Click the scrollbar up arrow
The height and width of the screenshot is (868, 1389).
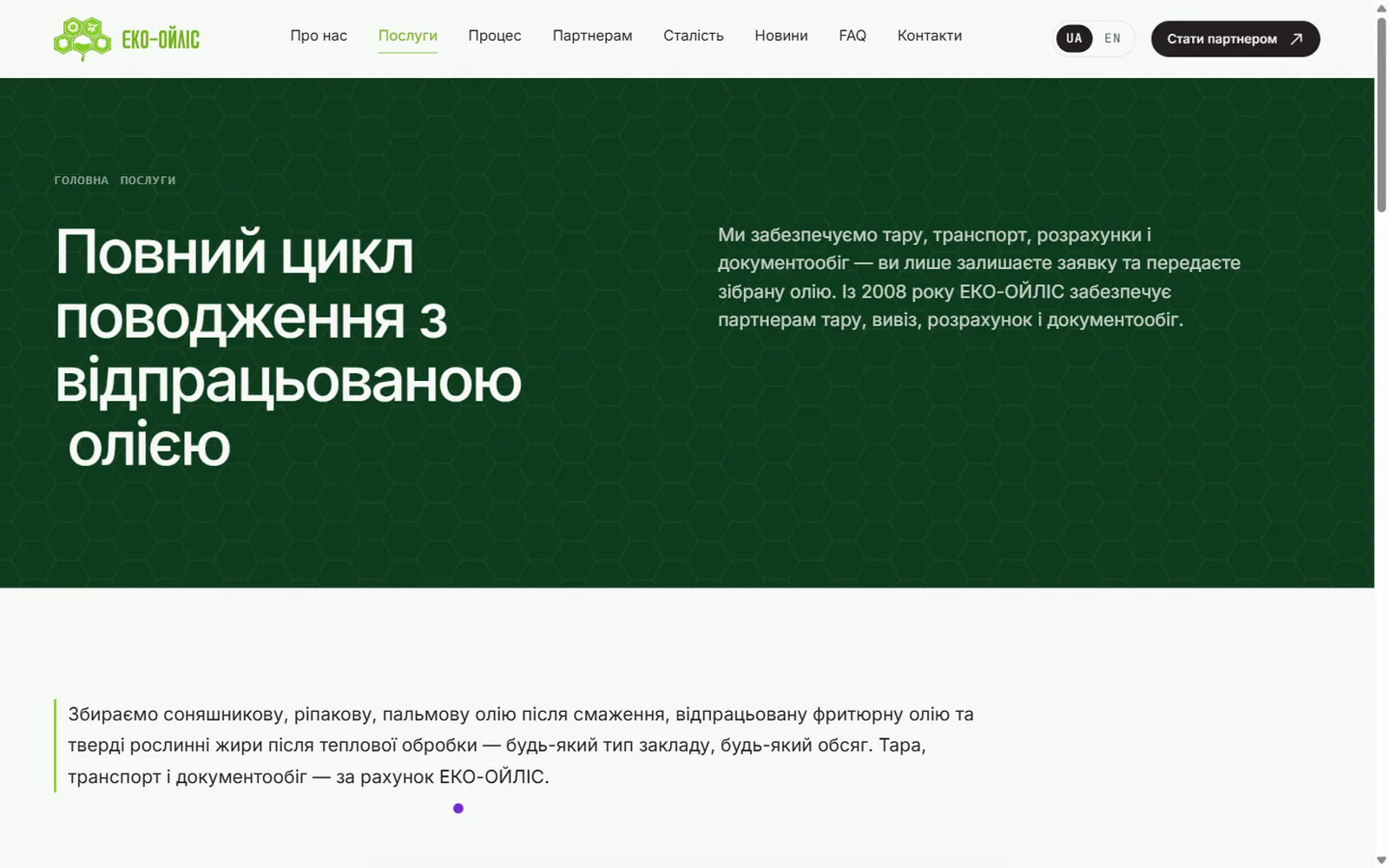[x=1381, y=8]
